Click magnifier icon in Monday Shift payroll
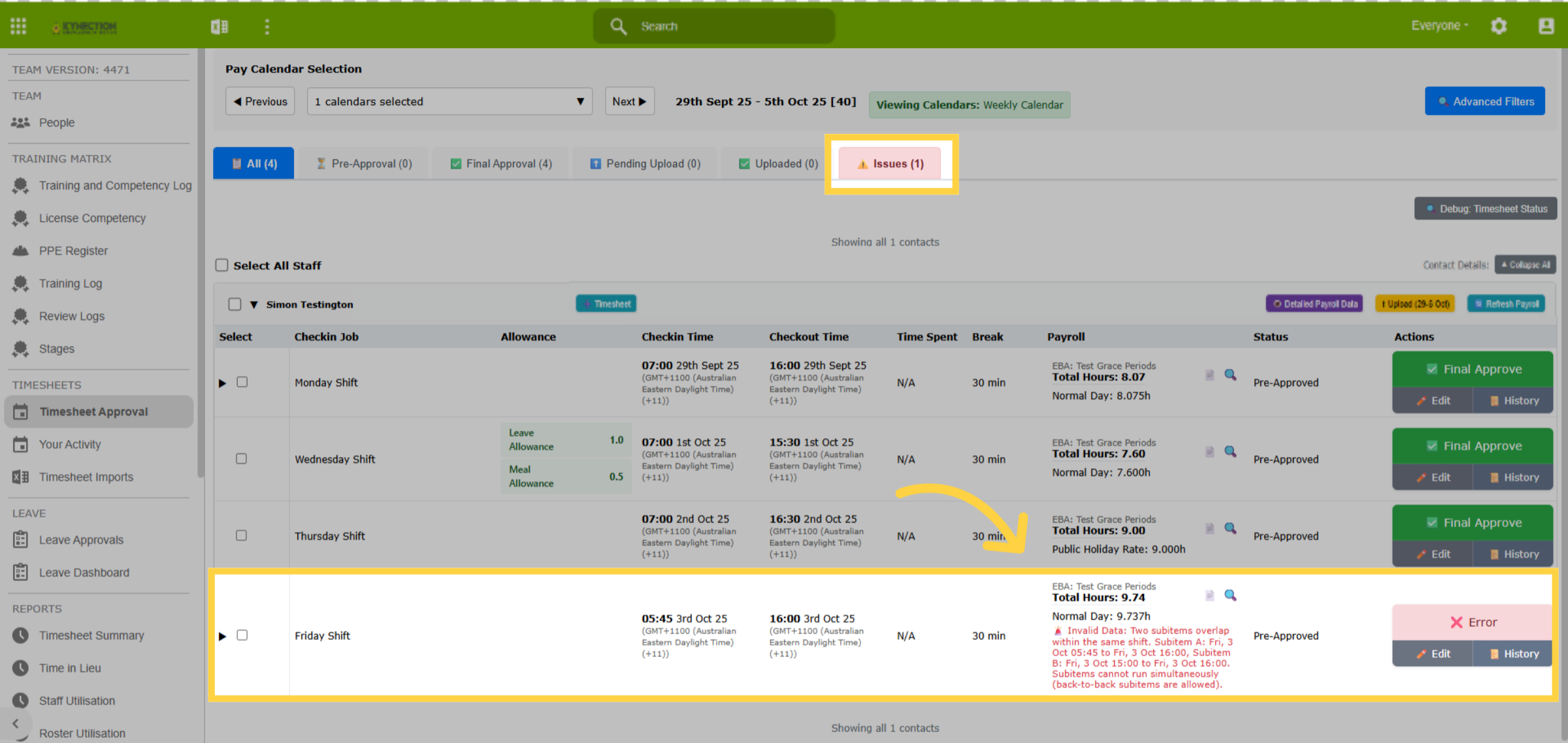This screenshot has width=1568, height=743. point(1230,375)
